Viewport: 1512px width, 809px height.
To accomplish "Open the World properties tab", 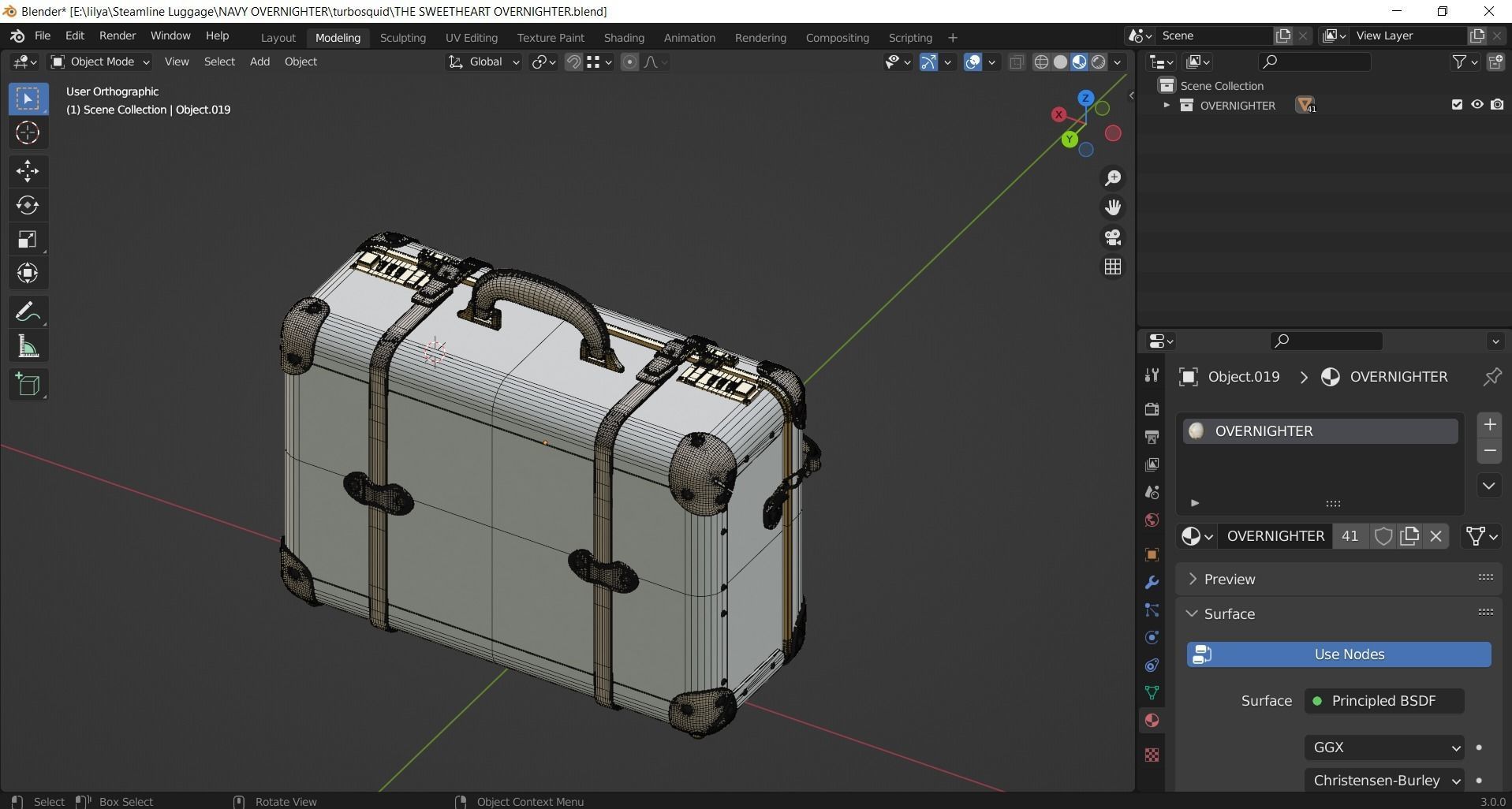I will 1152,520.
